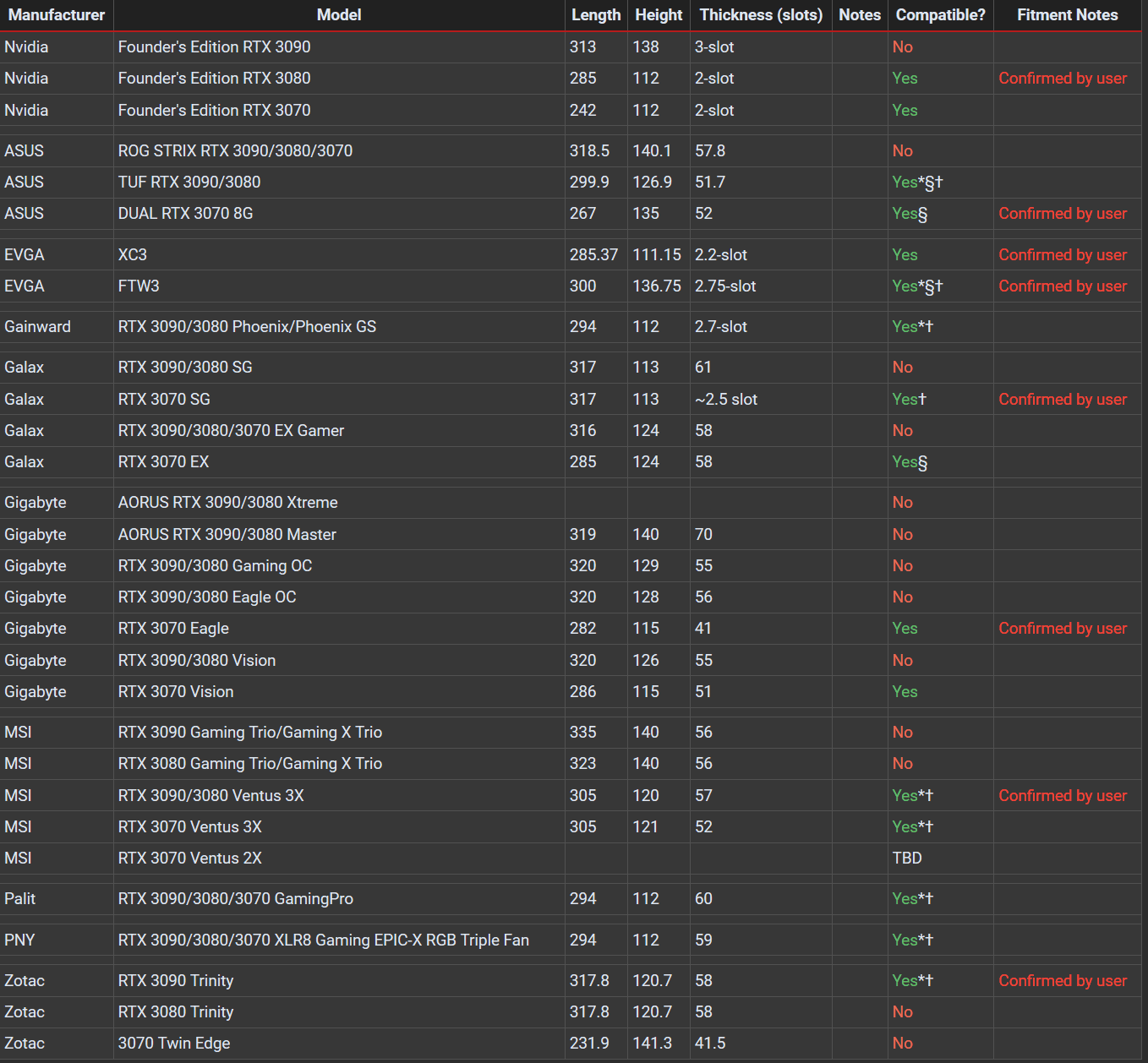This screenshot has width=1148, height=1063.
Task: Click the RTX 3070 Vision model cell
Action: [339, 692]
